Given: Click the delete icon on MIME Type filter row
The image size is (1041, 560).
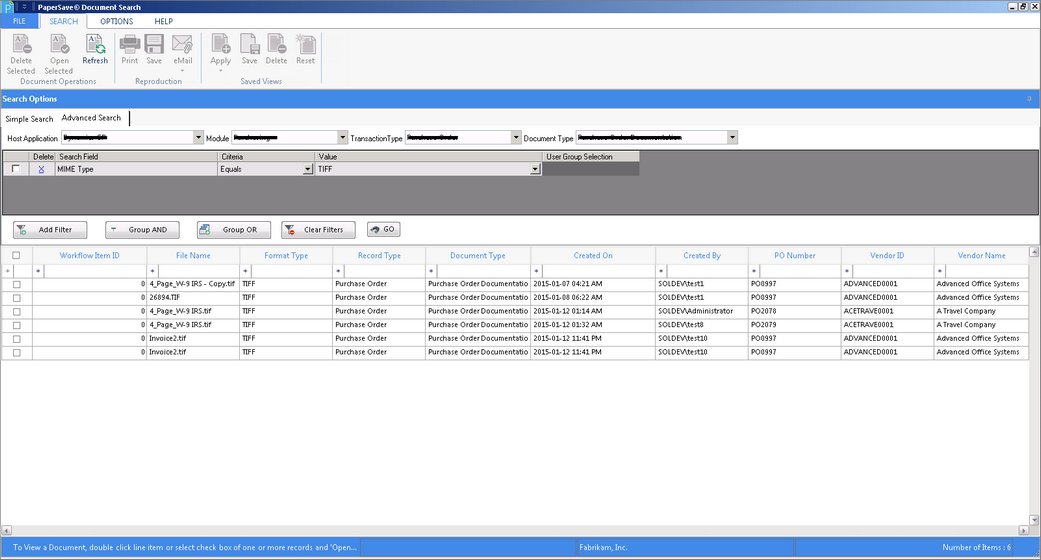Looking at the screenshot, I should [x=42, y=170].
